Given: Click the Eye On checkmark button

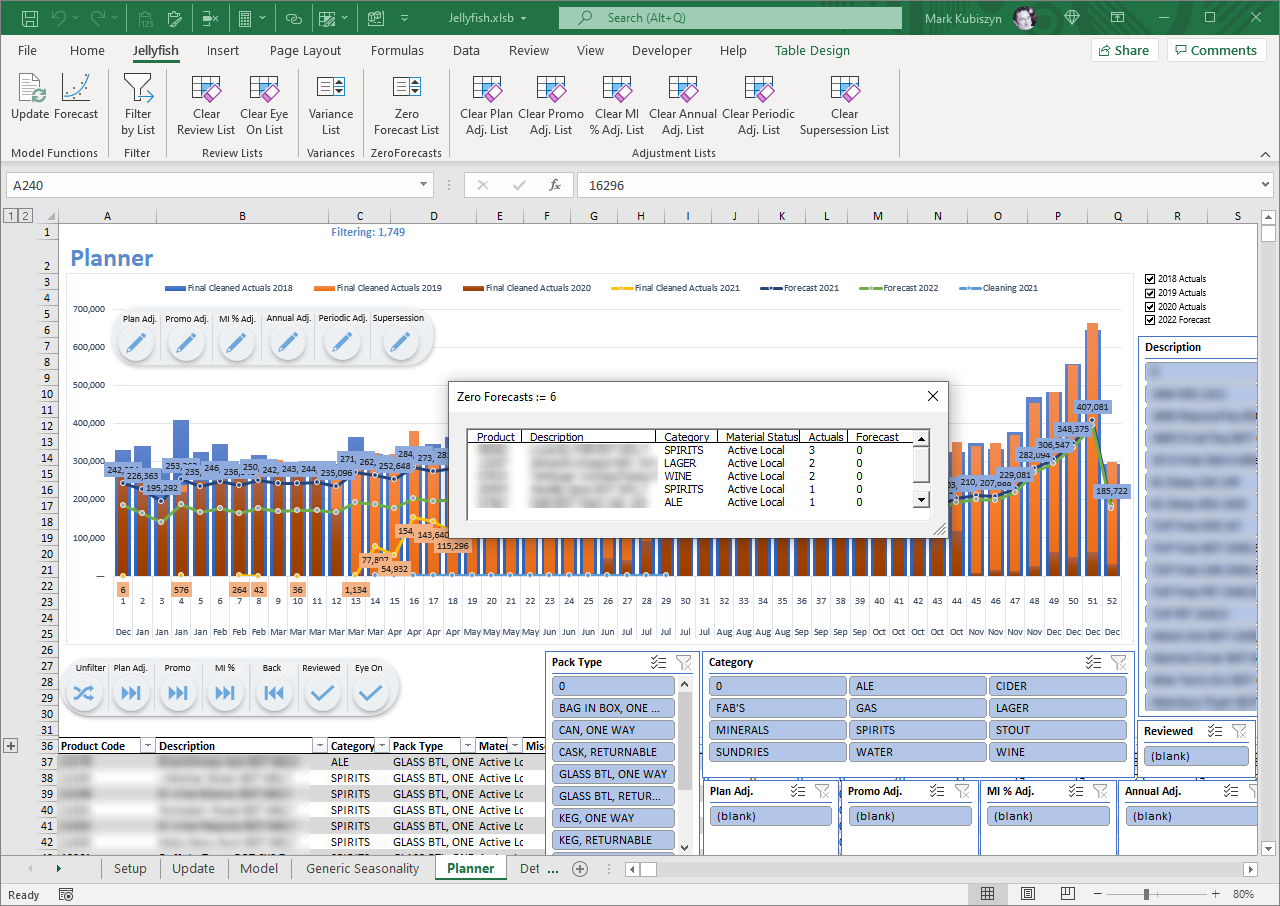Looking at the screenshot, I should 370,693.
